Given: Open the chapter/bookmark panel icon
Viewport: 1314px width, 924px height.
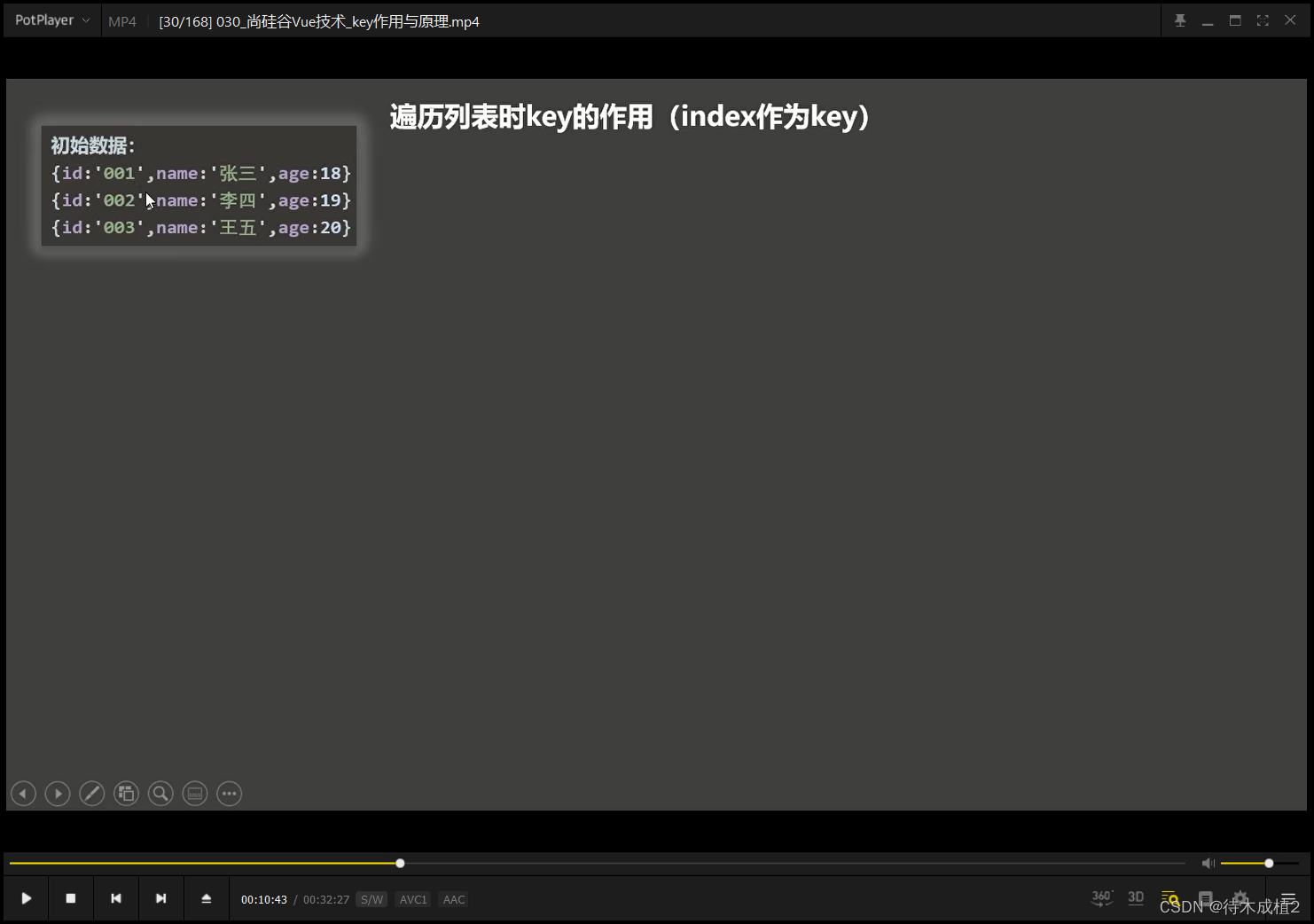Looking at the screenshot, I should (x=1205, y=898).
